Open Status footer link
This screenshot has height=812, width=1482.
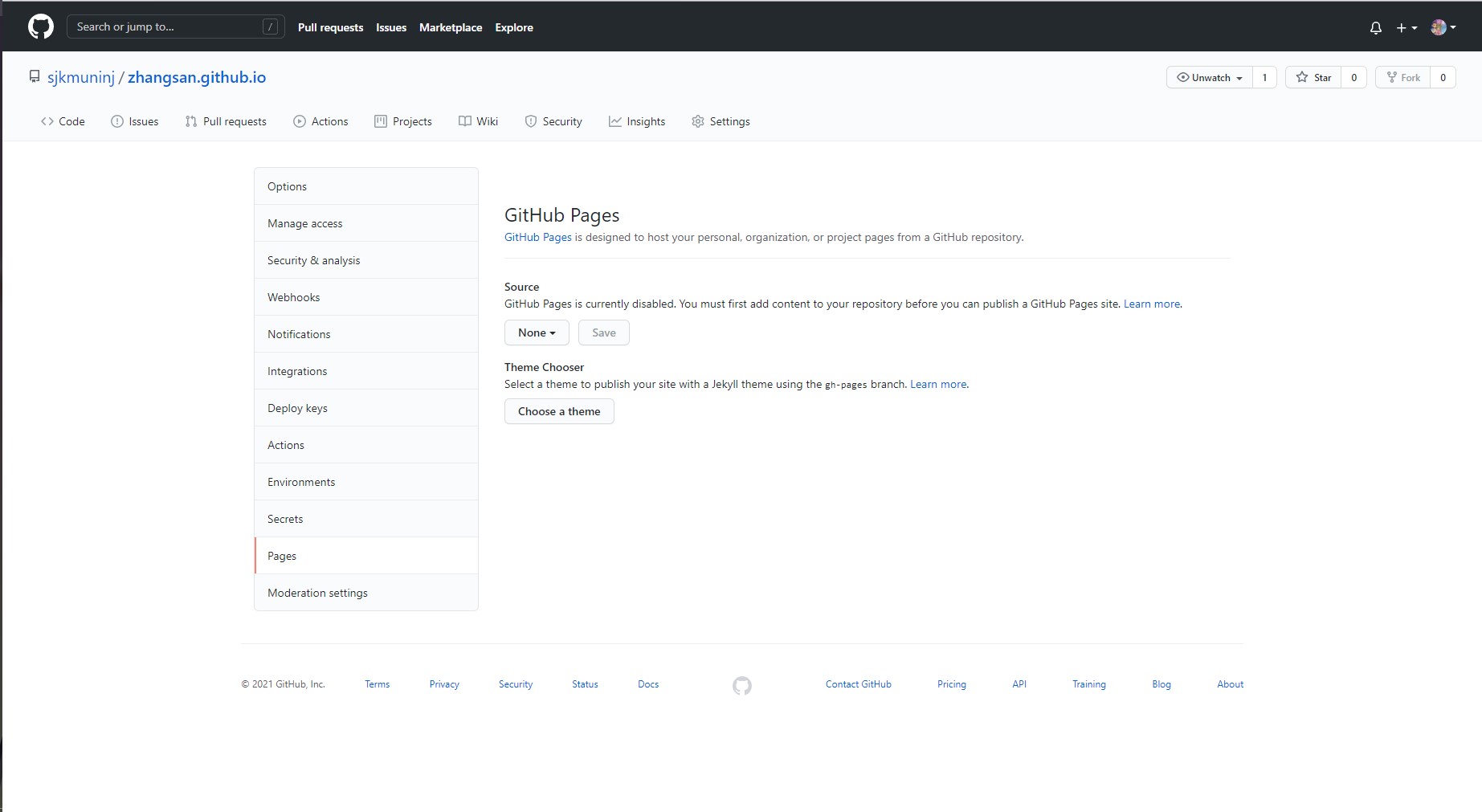click(585, 684)
